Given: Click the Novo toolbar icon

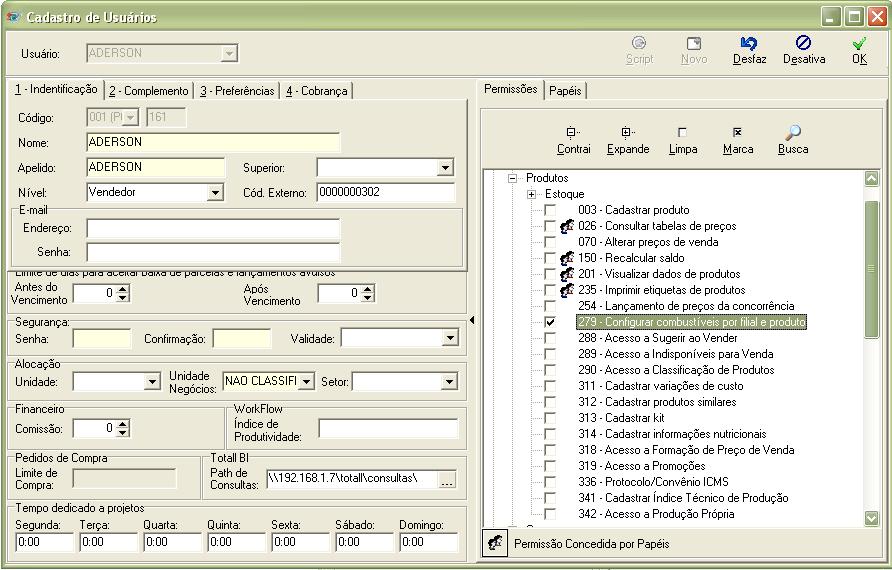Looking at the screenshot, I should click(693, 43).
